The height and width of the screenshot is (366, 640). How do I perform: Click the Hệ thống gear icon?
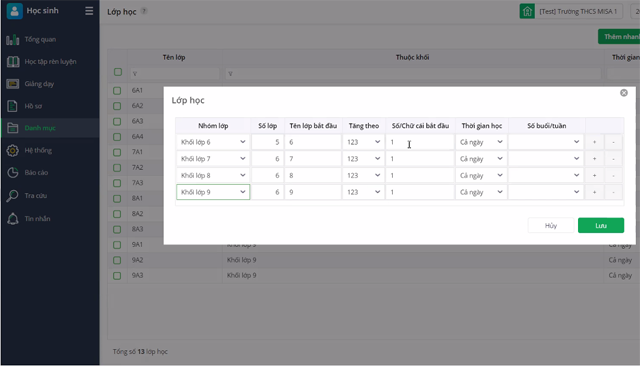click(13, 151)
